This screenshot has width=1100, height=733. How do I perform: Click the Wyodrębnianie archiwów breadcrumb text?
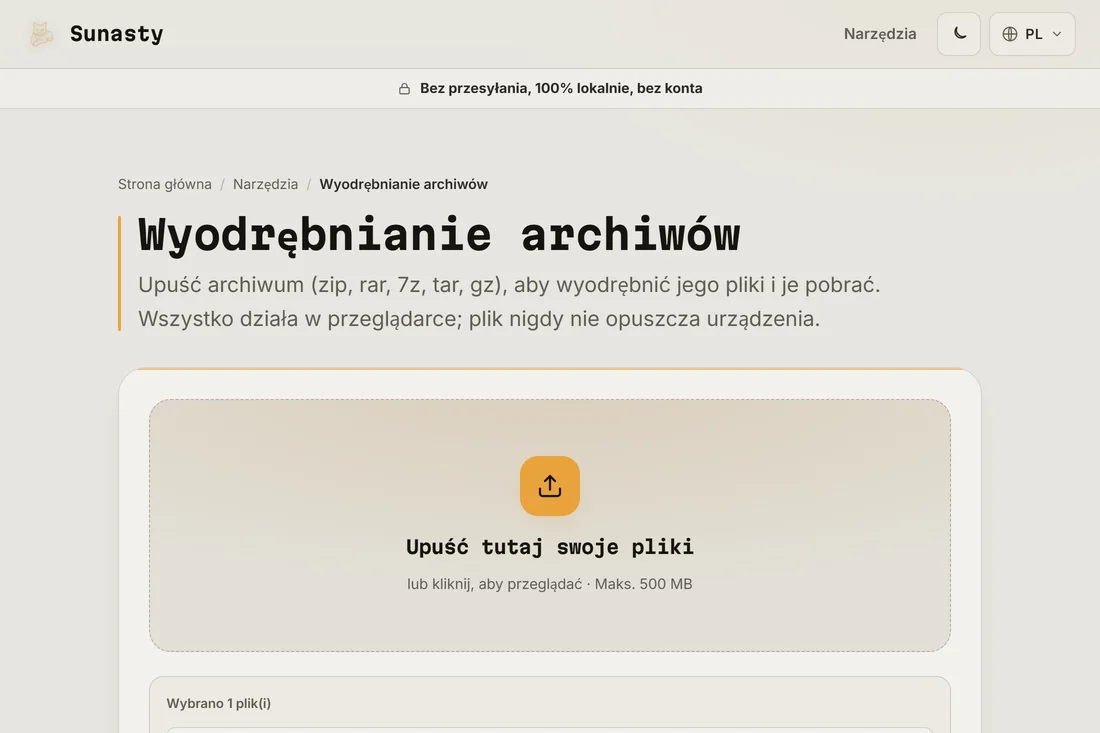point(403,184)
